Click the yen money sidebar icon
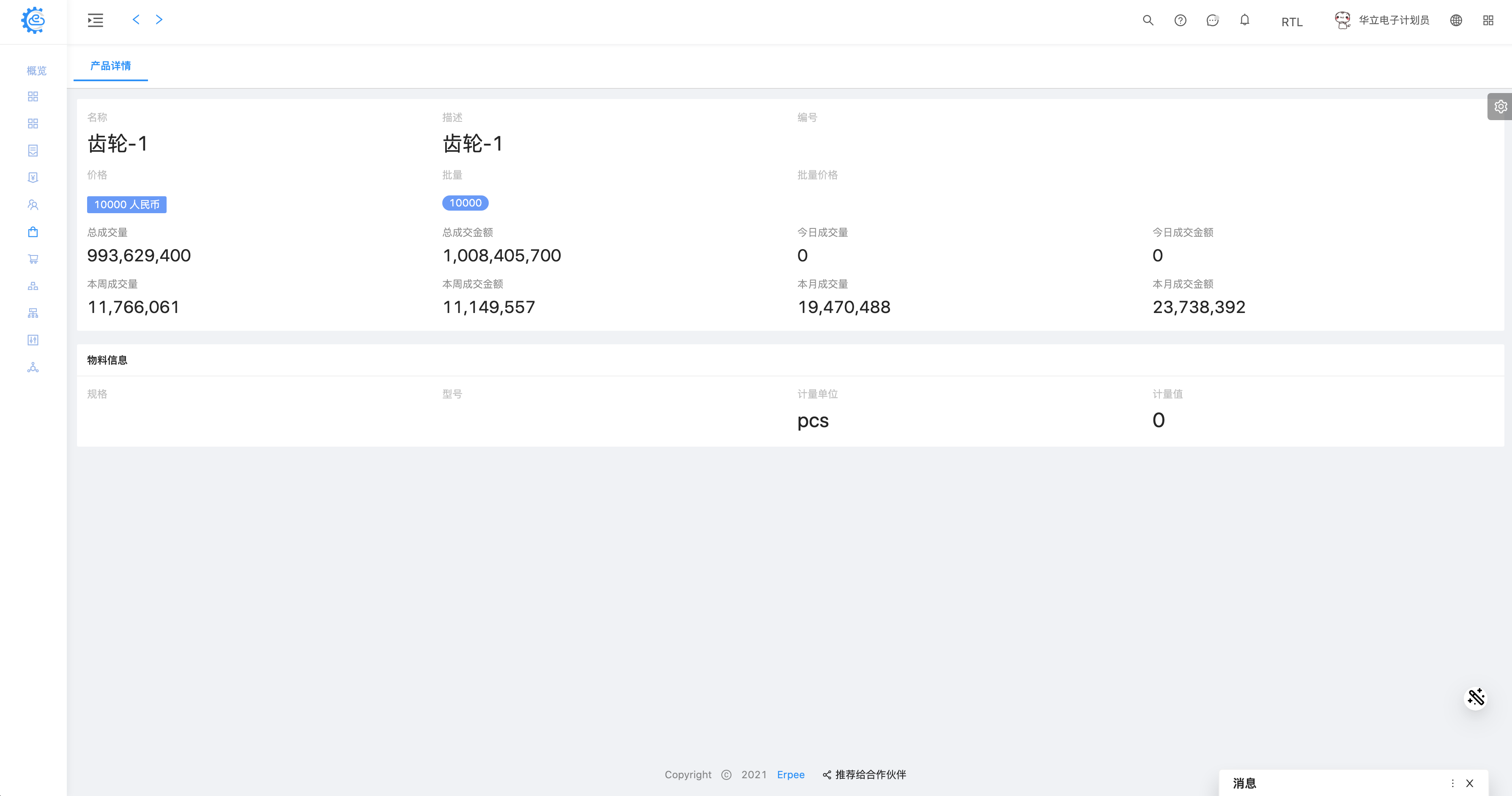The width and height of the screenshot is (1512, 796). coord(33,177)
